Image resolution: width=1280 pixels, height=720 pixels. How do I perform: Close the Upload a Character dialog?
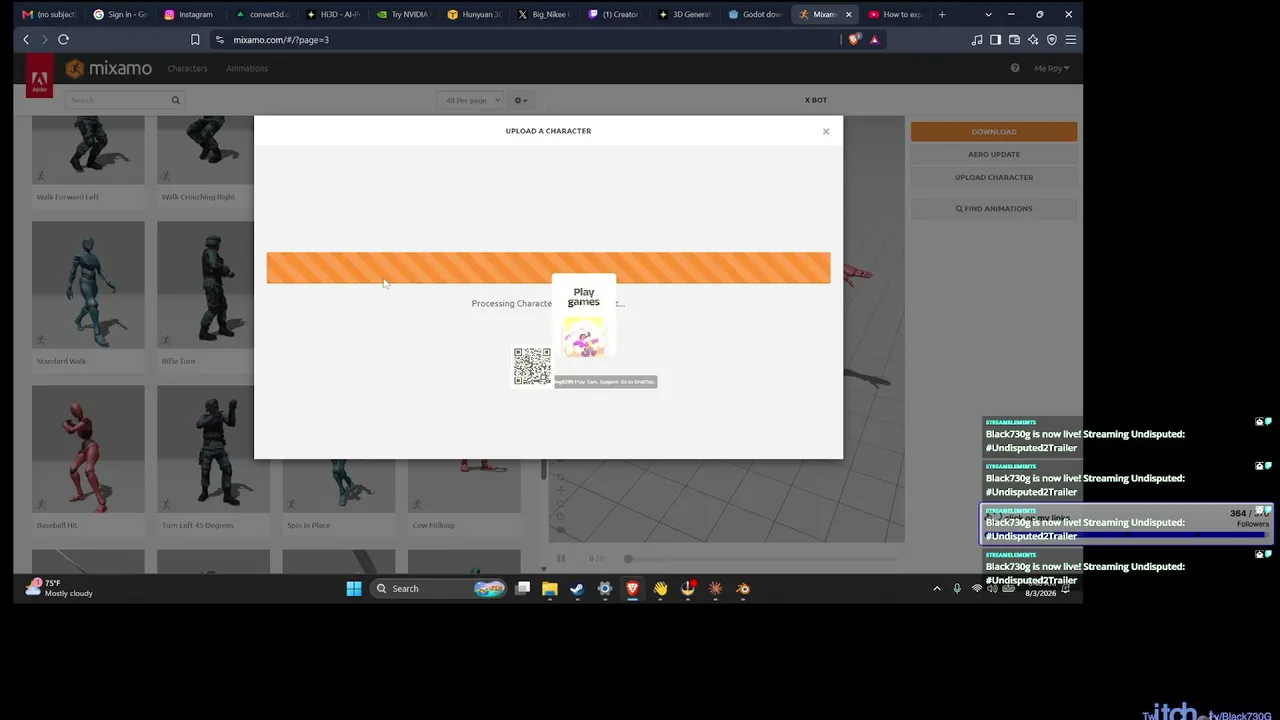tap(826, 131)
